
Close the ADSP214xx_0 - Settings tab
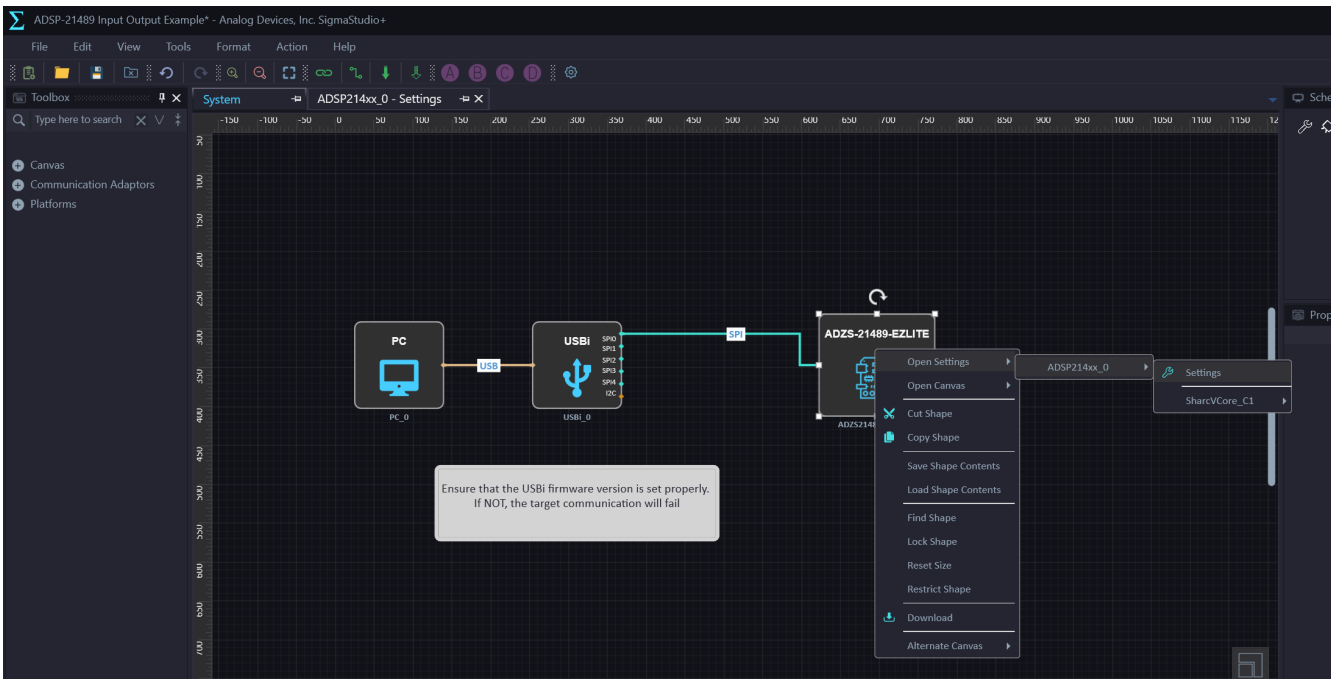(x=479, y=99)
